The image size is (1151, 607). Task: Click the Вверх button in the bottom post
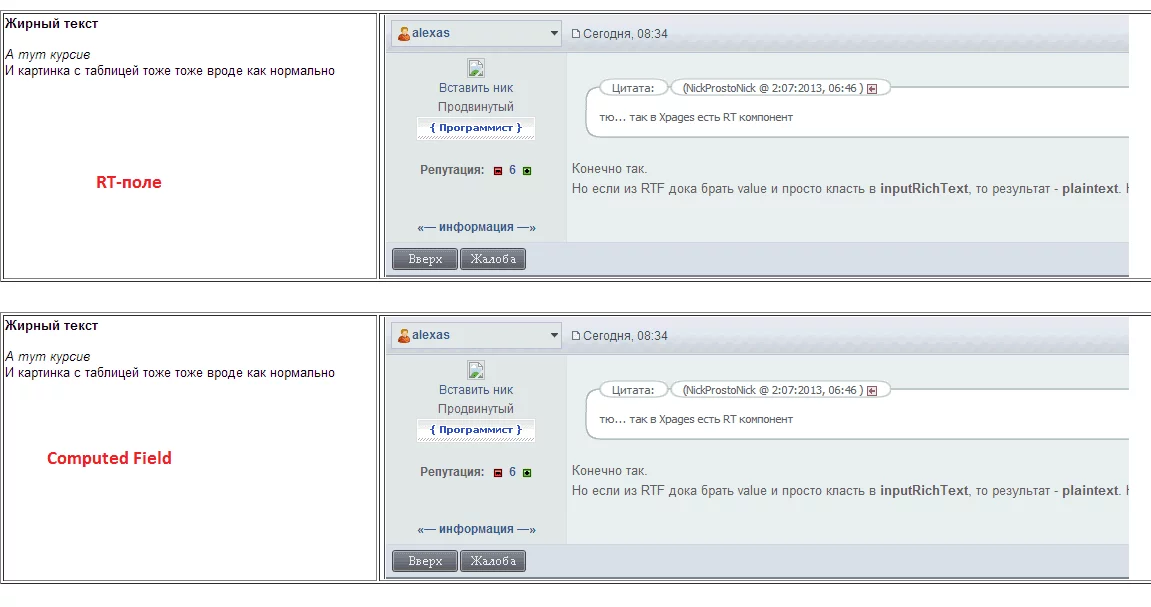pyautogui.click(x=425, y=561)
